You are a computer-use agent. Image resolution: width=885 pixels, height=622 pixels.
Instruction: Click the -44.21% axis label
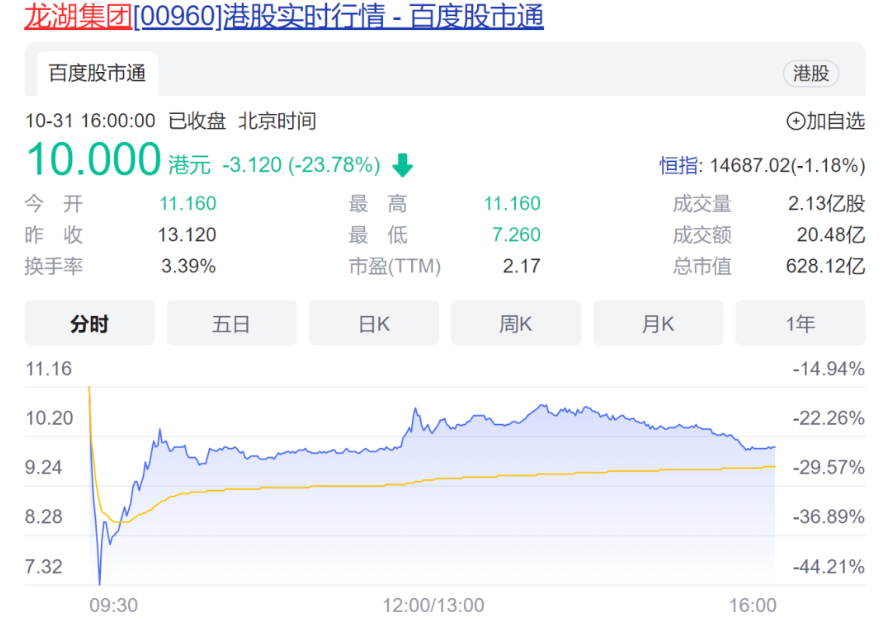click(829, 566)
